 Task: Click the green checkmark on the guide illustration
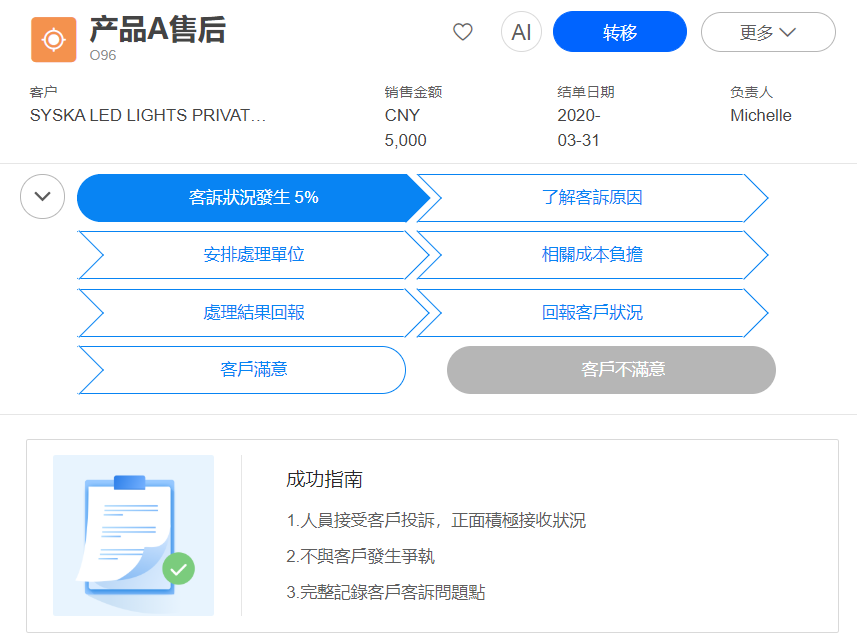179,568
